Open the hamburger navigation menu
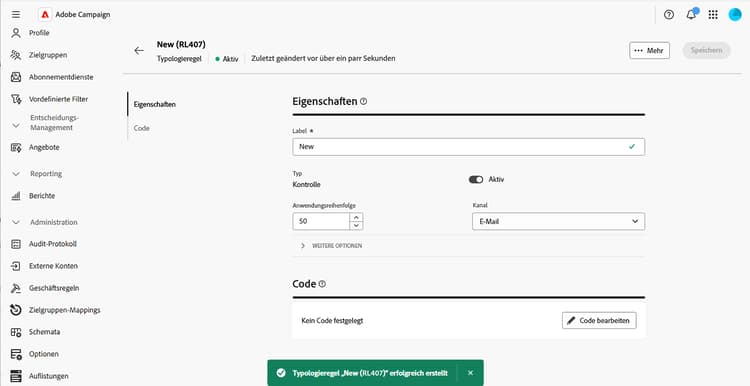 [16, 14]
